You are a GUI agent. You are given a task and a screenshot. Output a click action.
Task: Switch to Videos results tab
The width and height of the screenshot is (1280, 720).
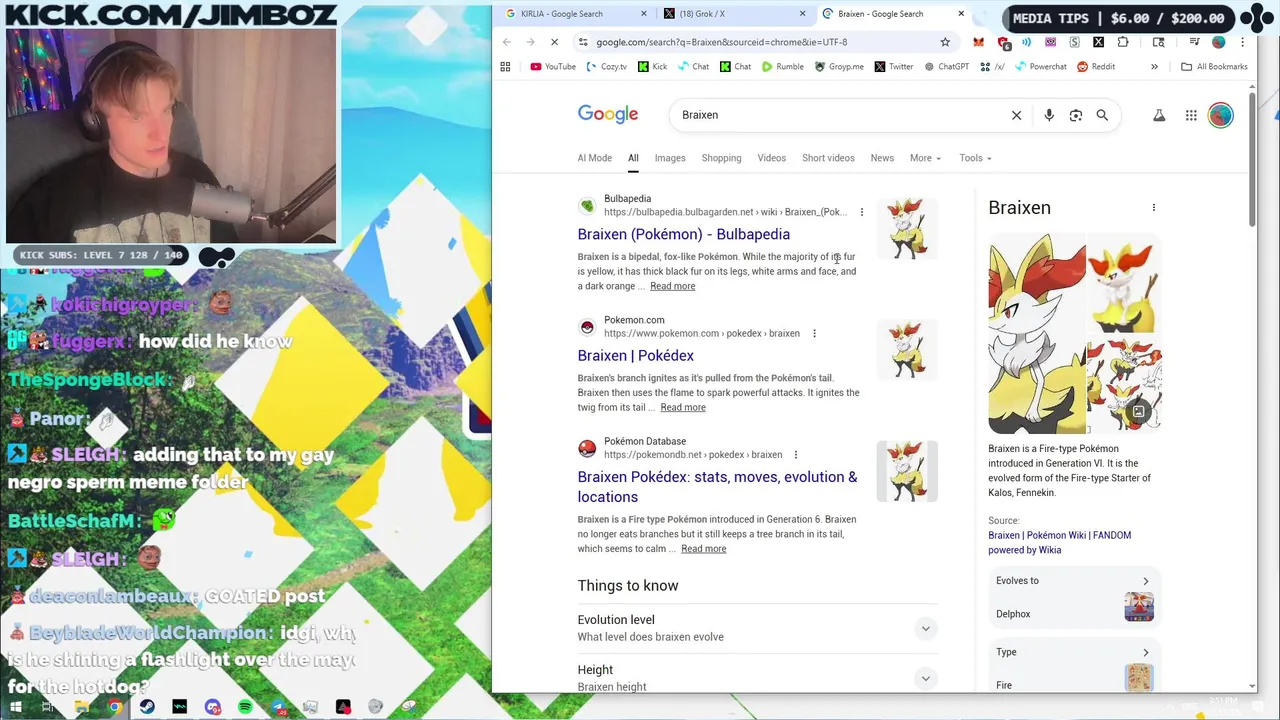click(x=771, y=158)
